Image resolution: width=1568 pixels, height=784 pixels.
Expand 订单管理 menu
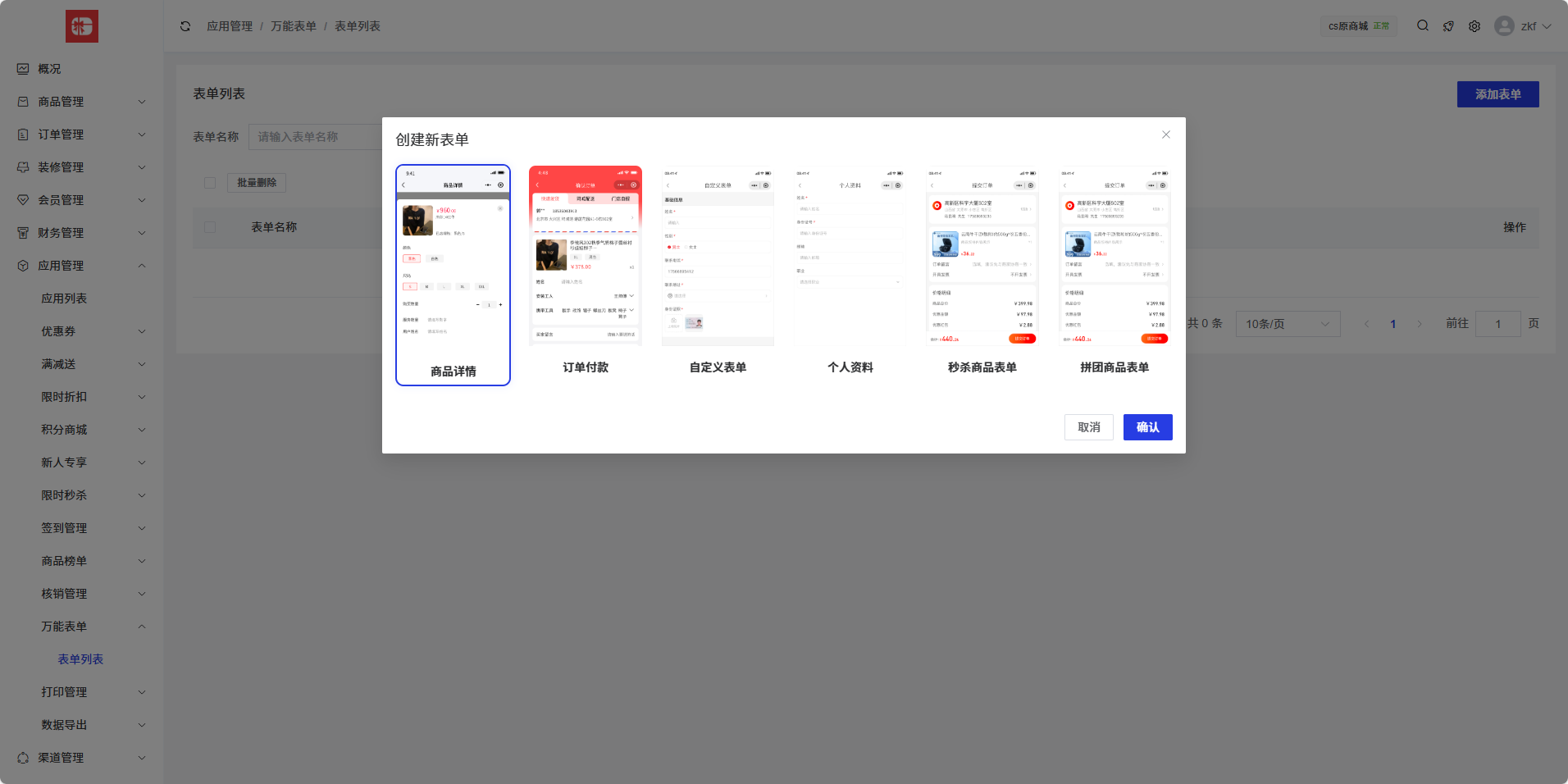pyautogui.click(x=142, y=134)
